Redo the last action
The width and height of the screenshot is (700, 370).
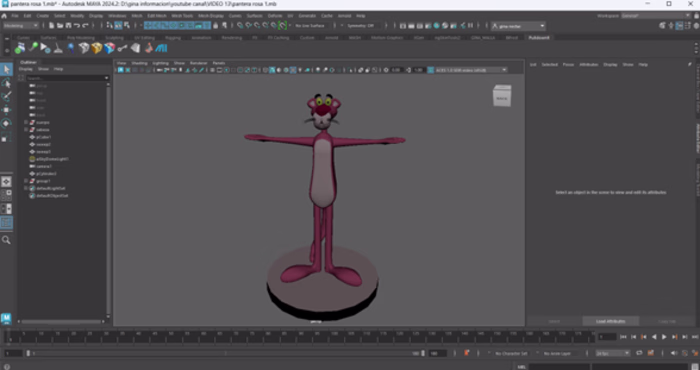coord(85,25)
